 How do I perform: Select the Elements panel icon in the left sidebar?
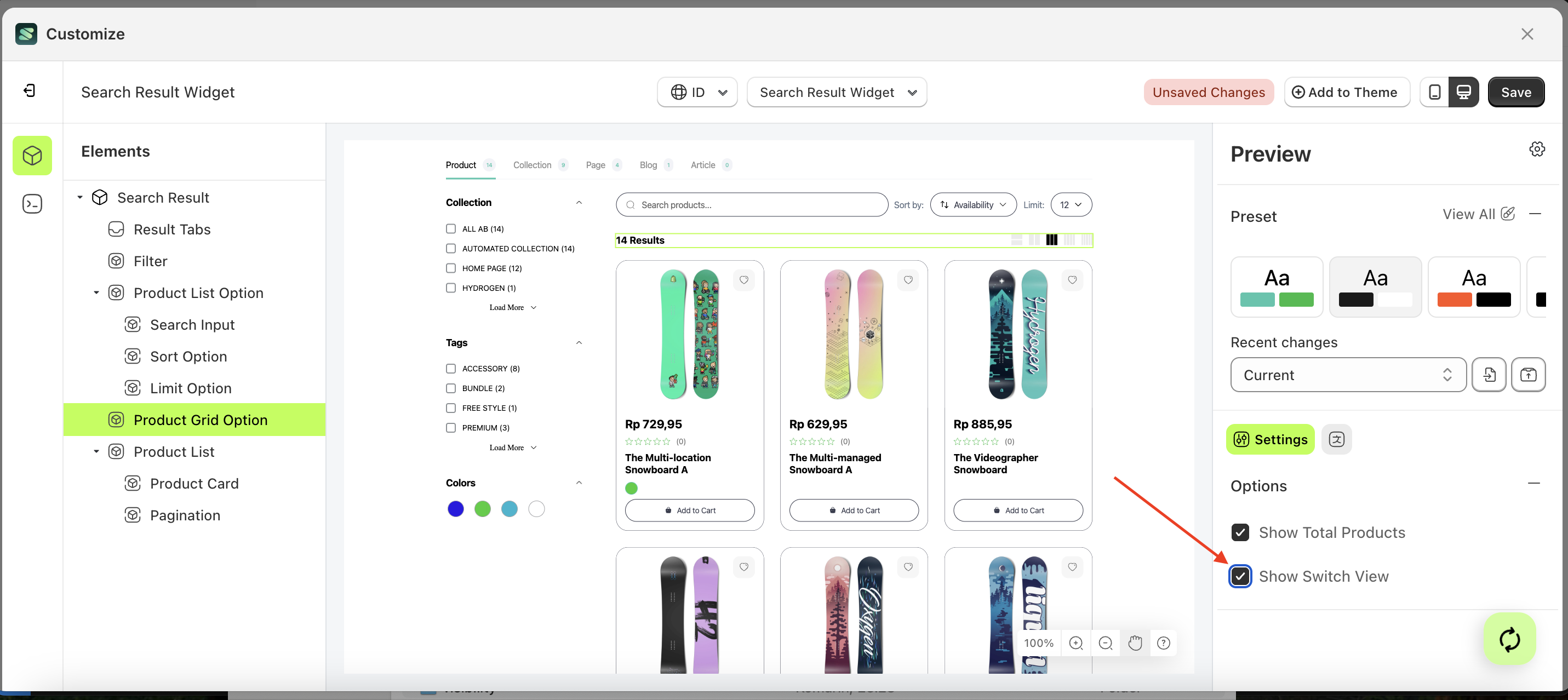(x=32, y=155)
